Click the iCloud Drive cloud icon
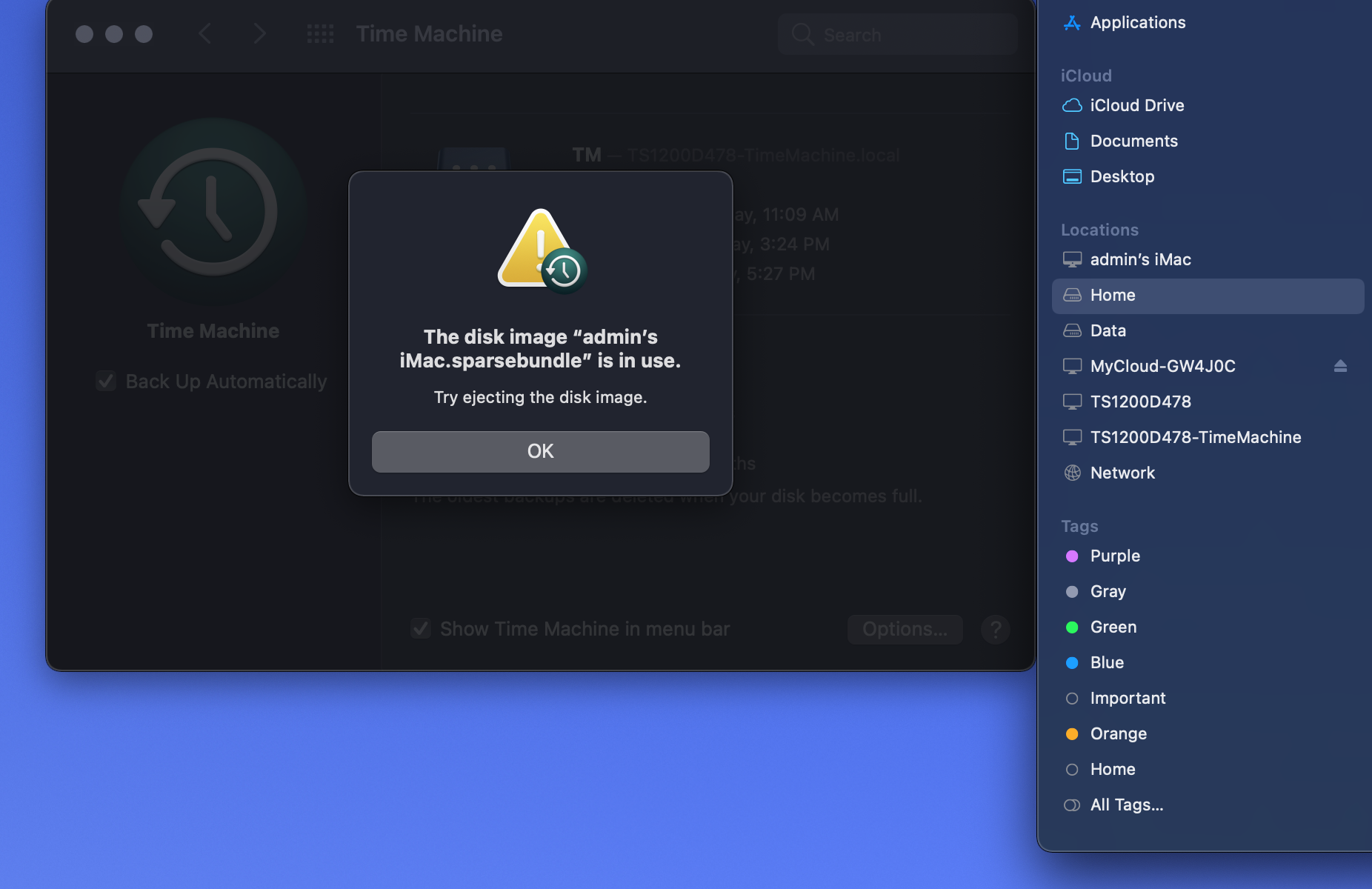The height and width of the screenshot is (889, 1372). point(1072,105)
